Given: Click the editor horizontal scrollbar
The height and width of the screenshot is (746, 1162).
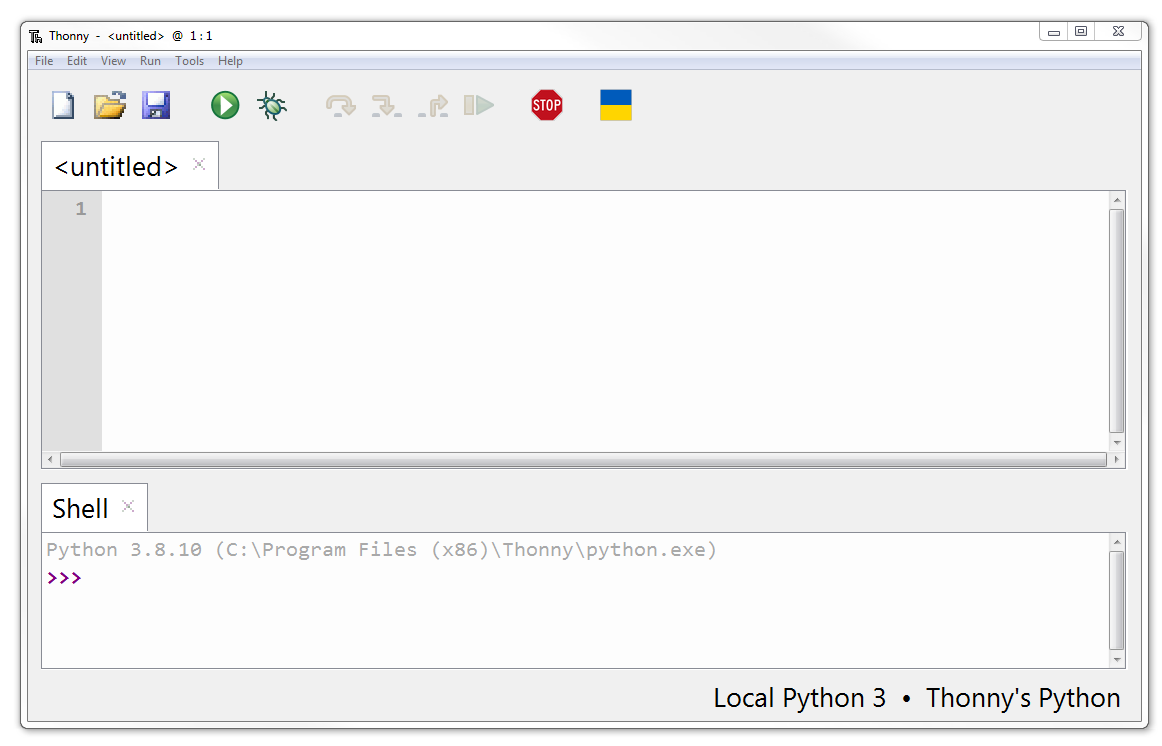Looking at the screenshot, I should tap(582, 460).
